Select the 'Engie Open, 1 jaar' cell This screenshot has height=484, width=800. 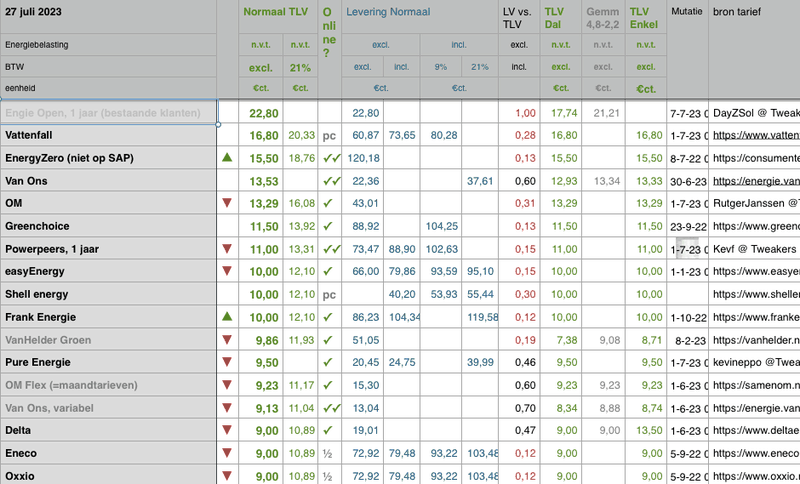(x=108, y=113)
